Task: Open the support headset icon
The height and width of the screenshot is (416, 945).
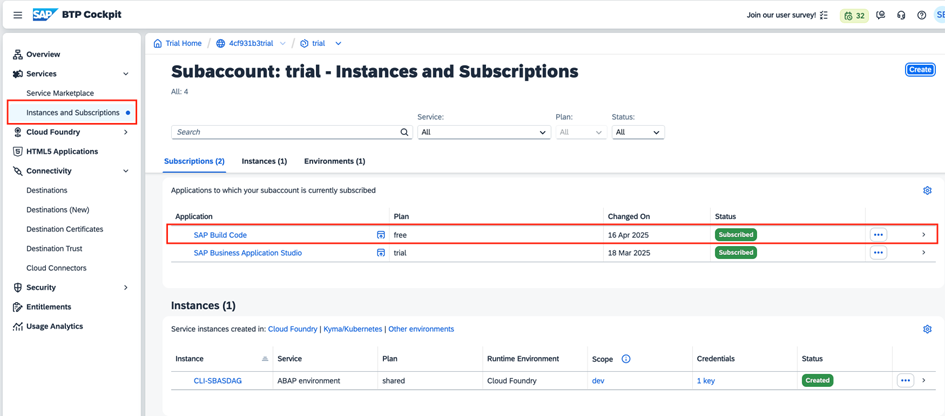Action: pyautogui.click(x=901, y=15)
